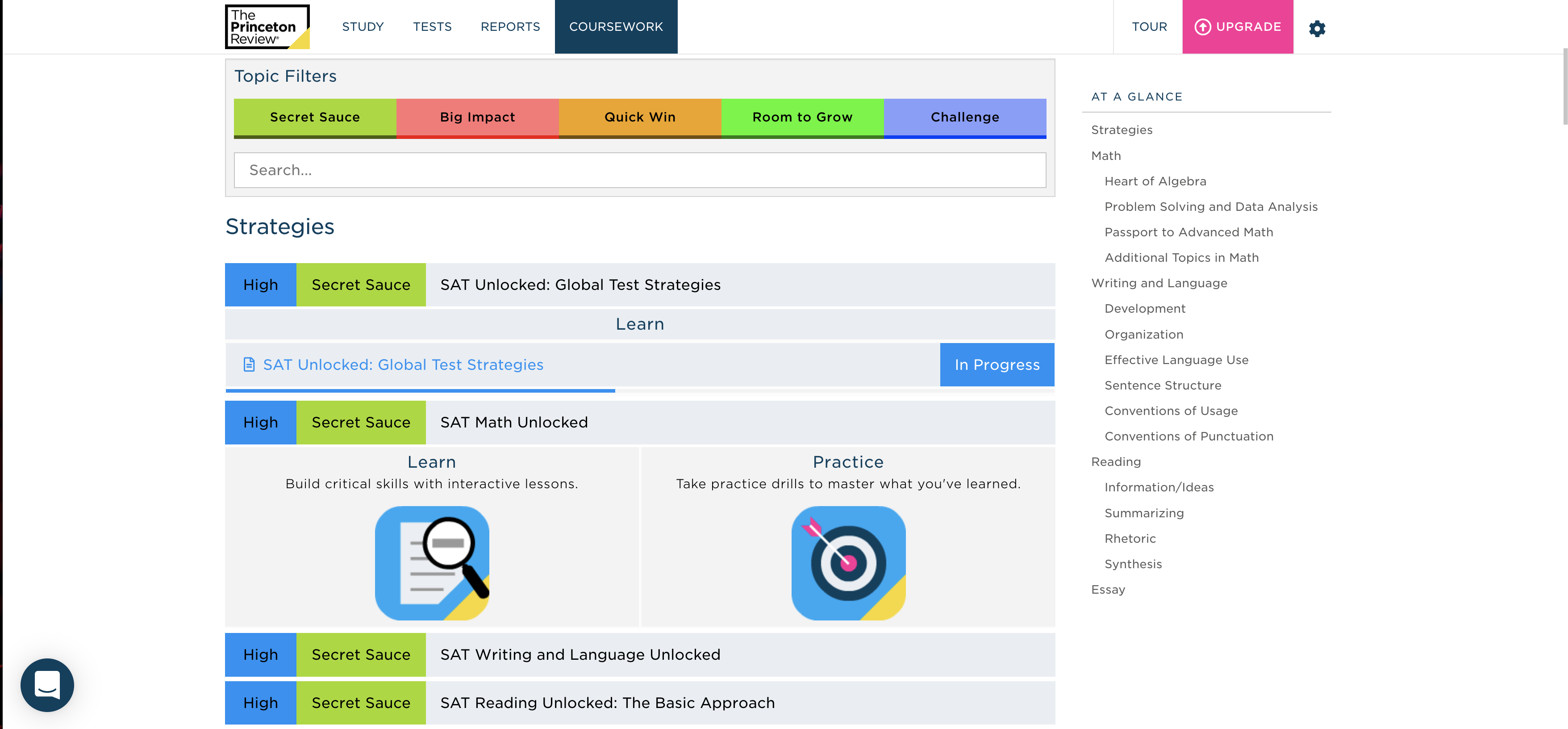The image size is (1568, 729).
Task: Toggle the Big Impact topic filter
Action: pos(477,117)
